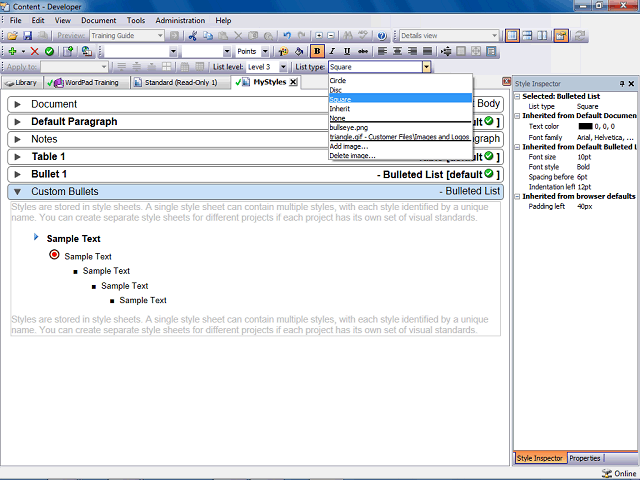This screenshot has width=640, height=480.
Task: Open the Administration menu
Action: (180, 20)
